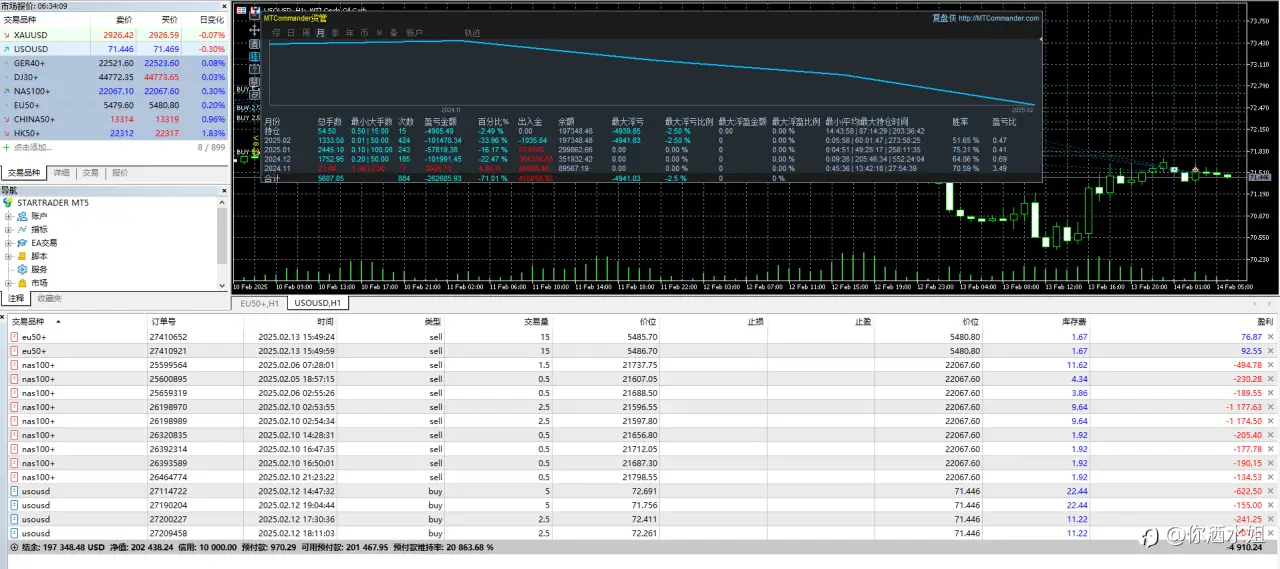Click the crosshair icon on chart left
The image size is (1280, 569).
pos(254,30)
